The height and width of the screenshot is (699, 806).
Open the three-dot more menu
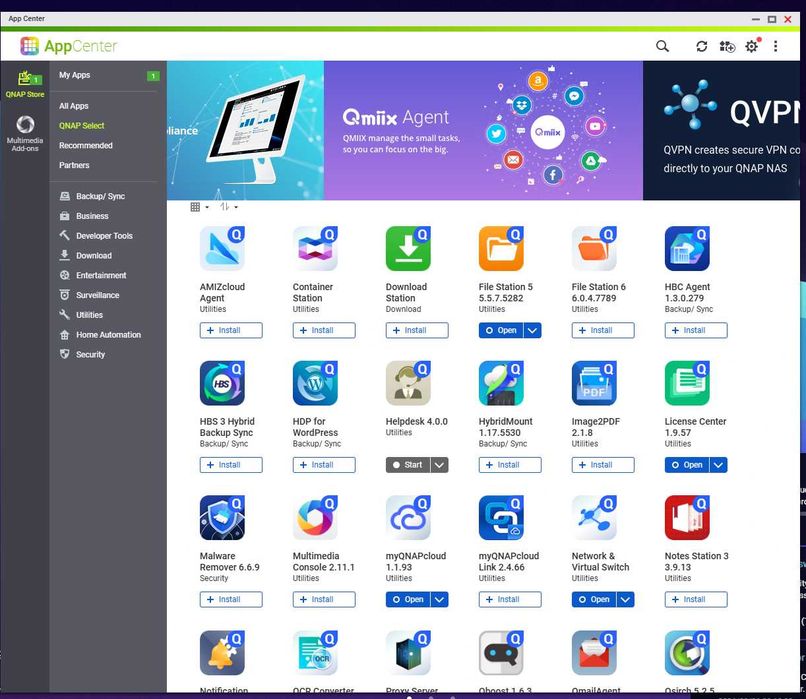[775, 46]
